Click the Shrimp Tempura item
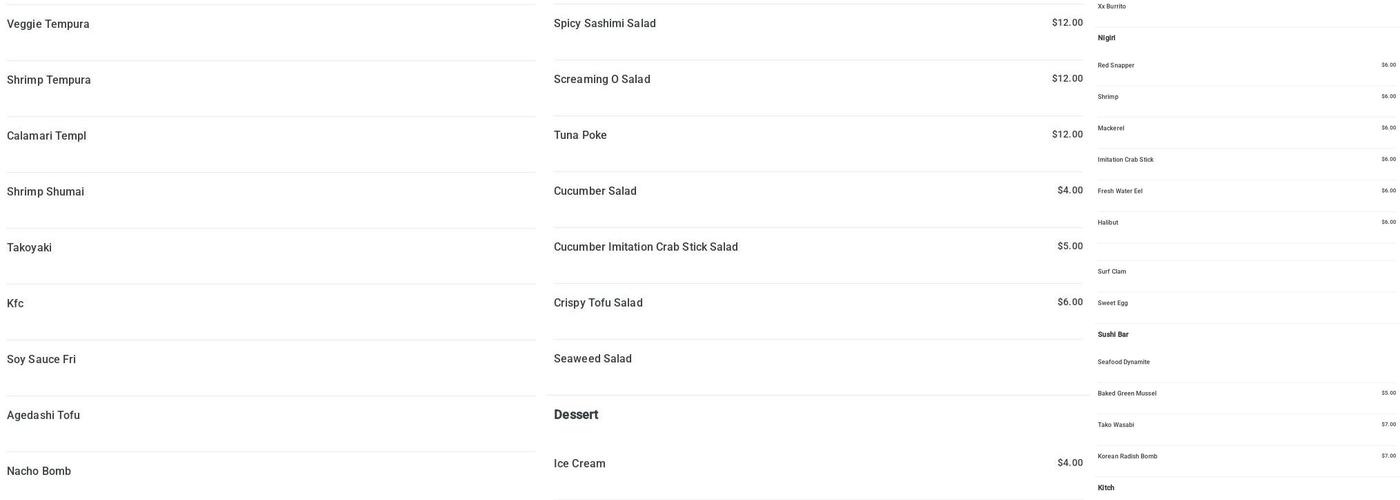This screenshot has height=500, width=1400. pos(49,80)
